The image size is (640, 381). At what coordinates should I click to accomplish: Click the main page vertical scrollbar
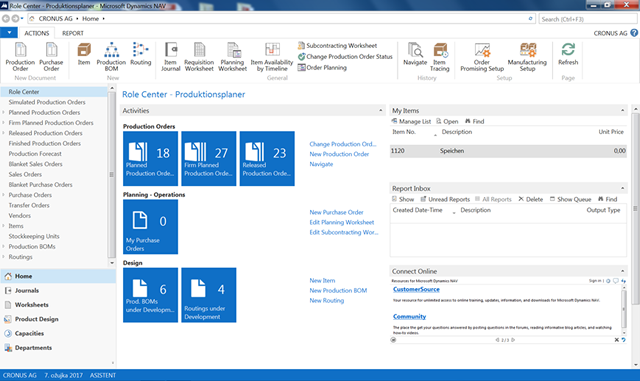tap(635, 208)
